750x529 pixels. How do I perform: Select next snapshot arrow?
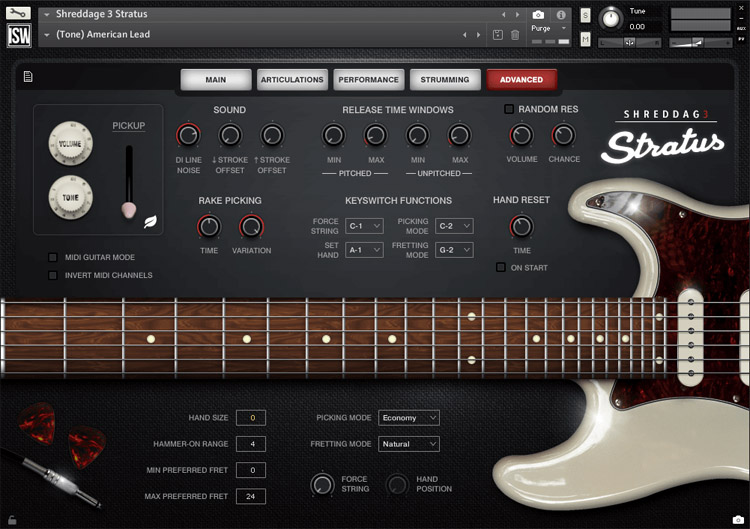[x=478, y=34]
